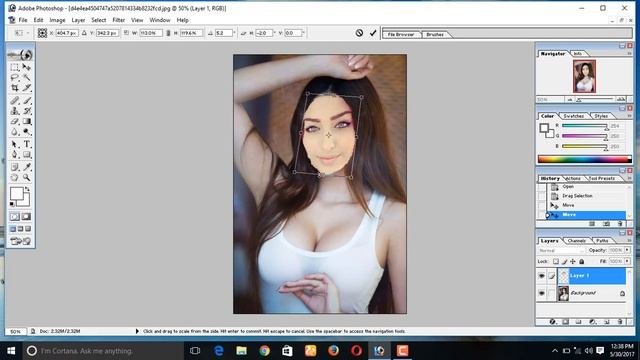Open the Select menu
Viewport: 640px width, 360px height.
coord(98,20)
